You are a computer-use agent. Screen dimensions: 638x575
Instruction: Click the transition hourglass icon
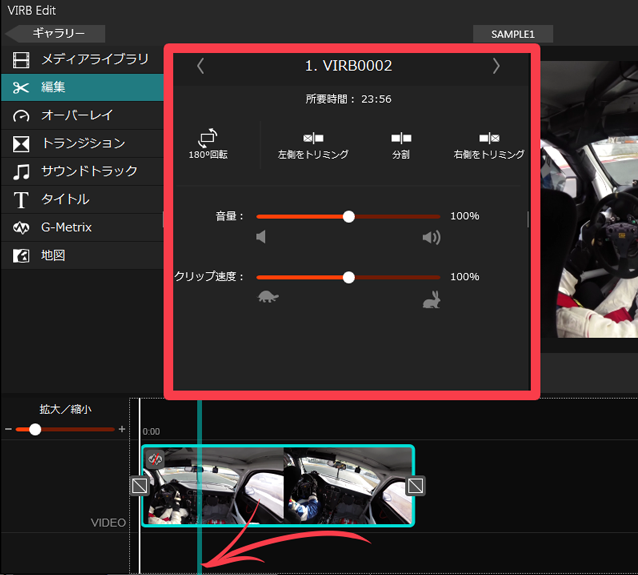[21, 144]
